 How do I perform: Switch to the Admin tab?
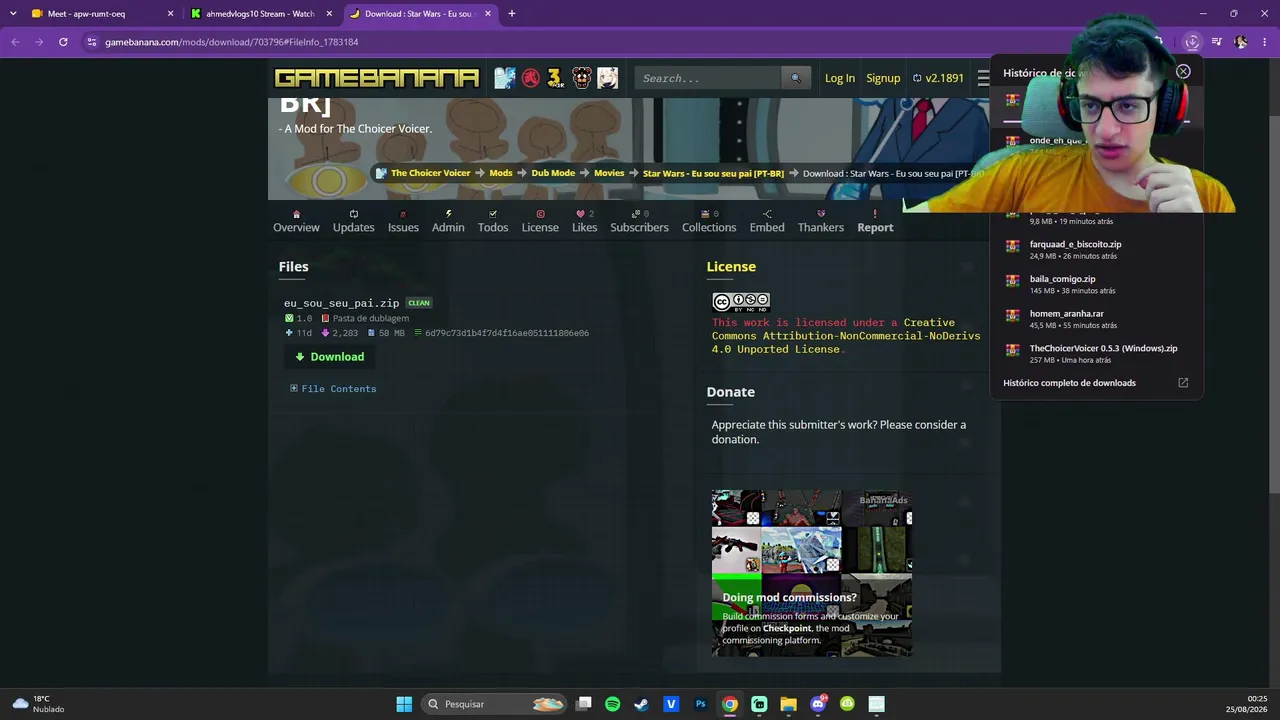point(448,221)
